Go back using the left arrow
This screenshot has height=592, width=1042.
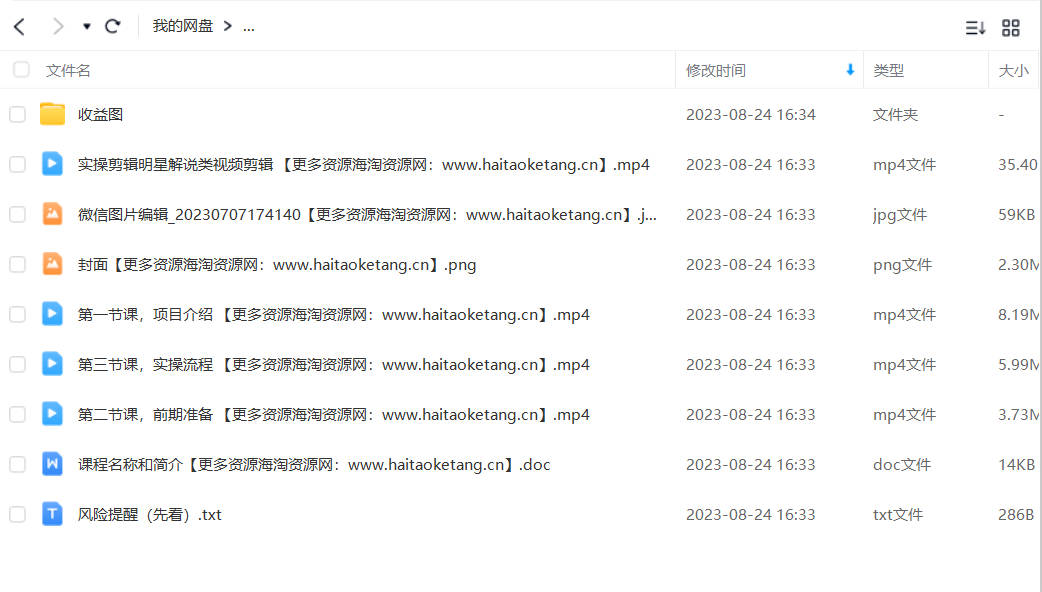tap(19, 27)
